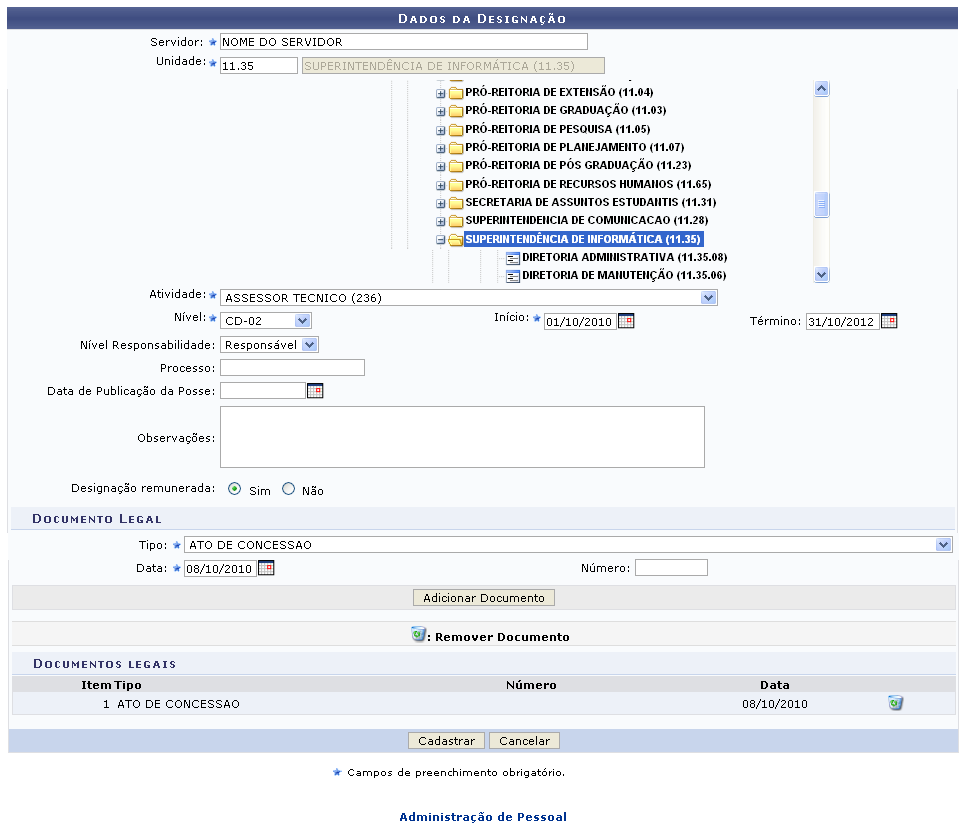Viewport: 964px width, 830px height.
Task: Click folder icon of Pró-Reitoria de Pesquisa
Action: click(x=456, y=129)
